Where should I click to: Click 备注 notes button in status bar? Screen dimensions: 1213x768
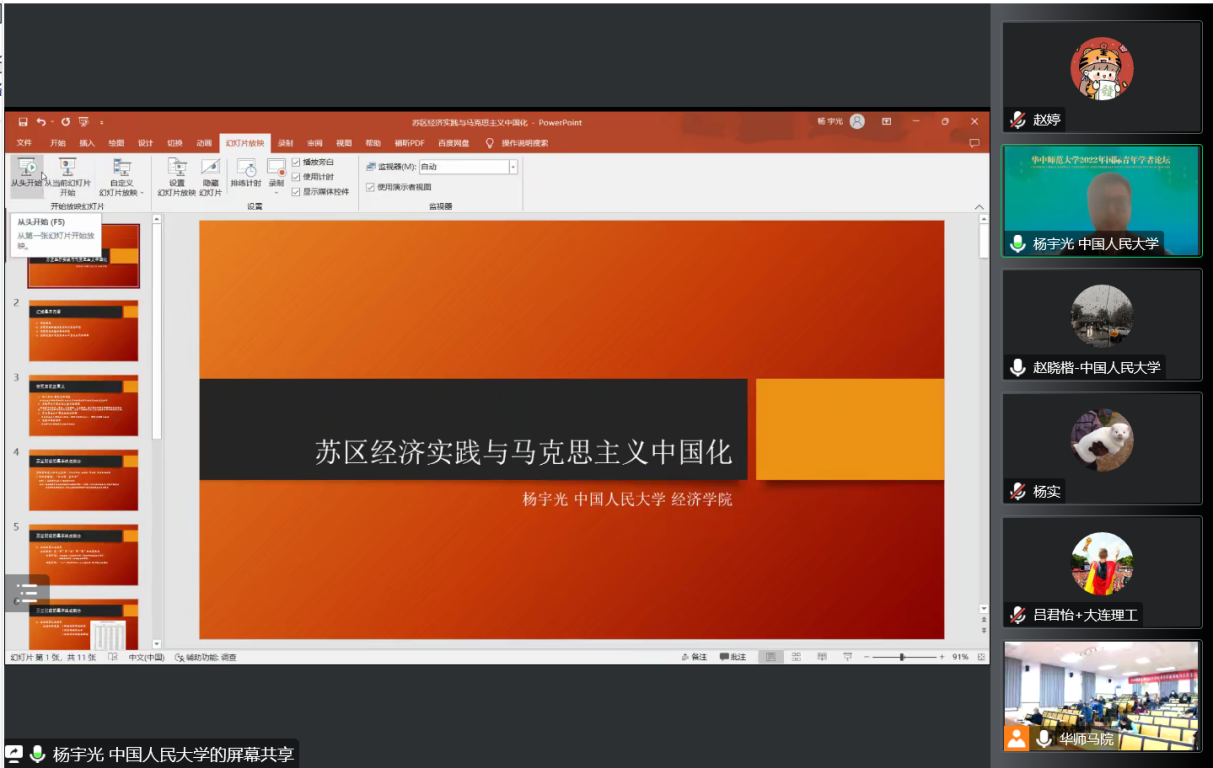694,657
